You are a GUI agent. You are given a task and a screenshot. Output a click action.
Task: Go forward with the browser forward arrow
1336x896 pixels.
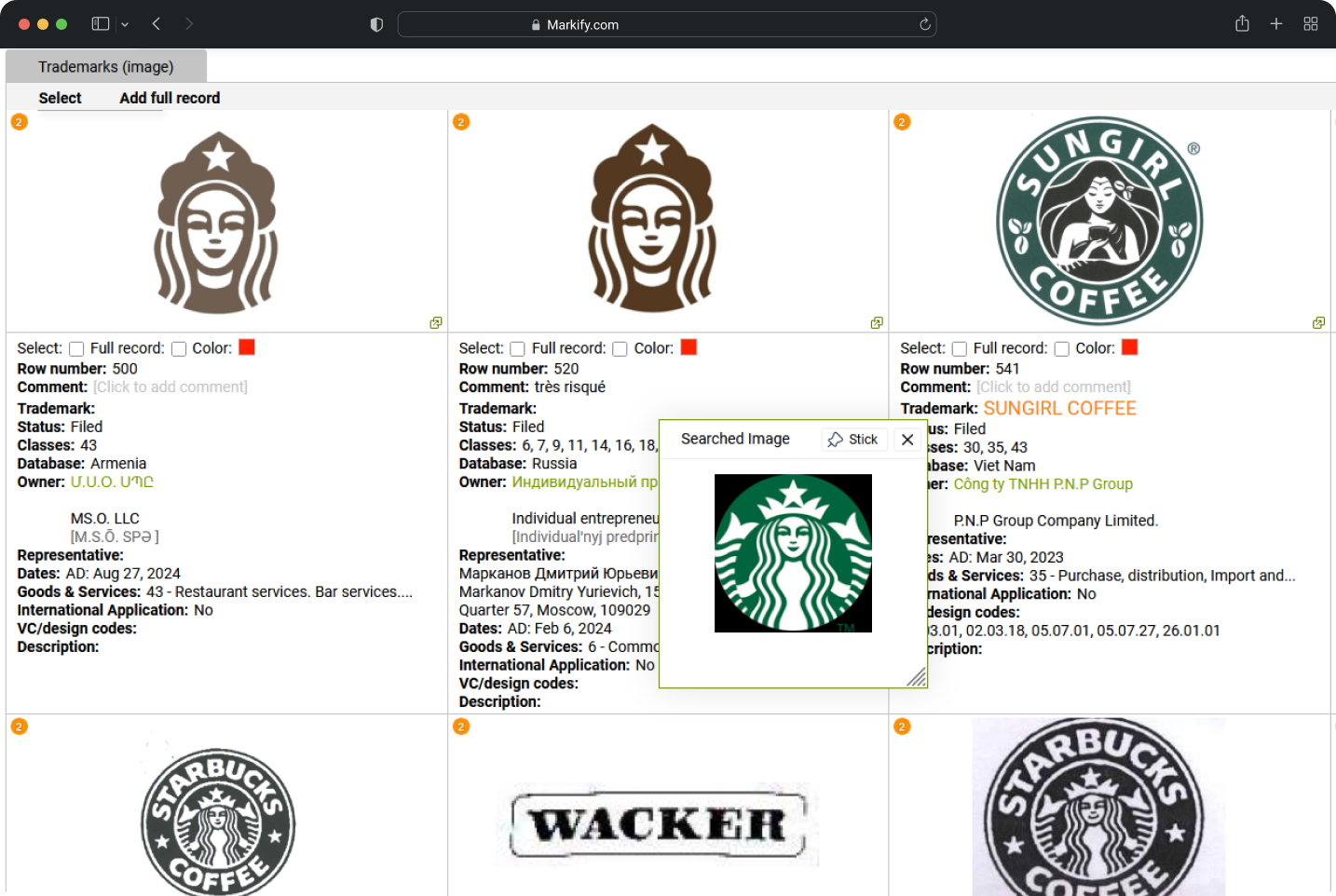pyautogui.click(x=189, y=24)
